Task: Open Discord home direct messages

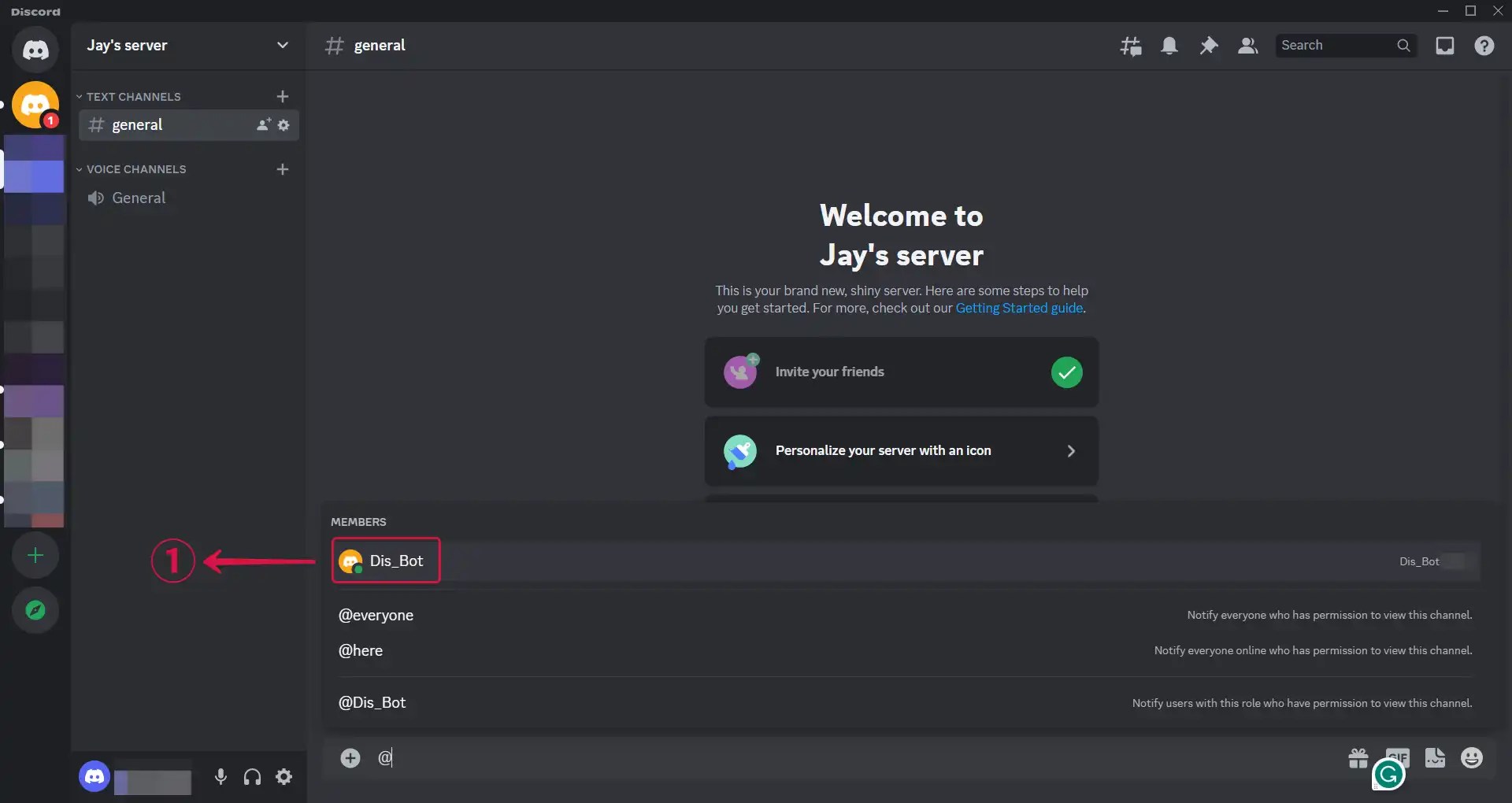Action: [x=35, y=50]
